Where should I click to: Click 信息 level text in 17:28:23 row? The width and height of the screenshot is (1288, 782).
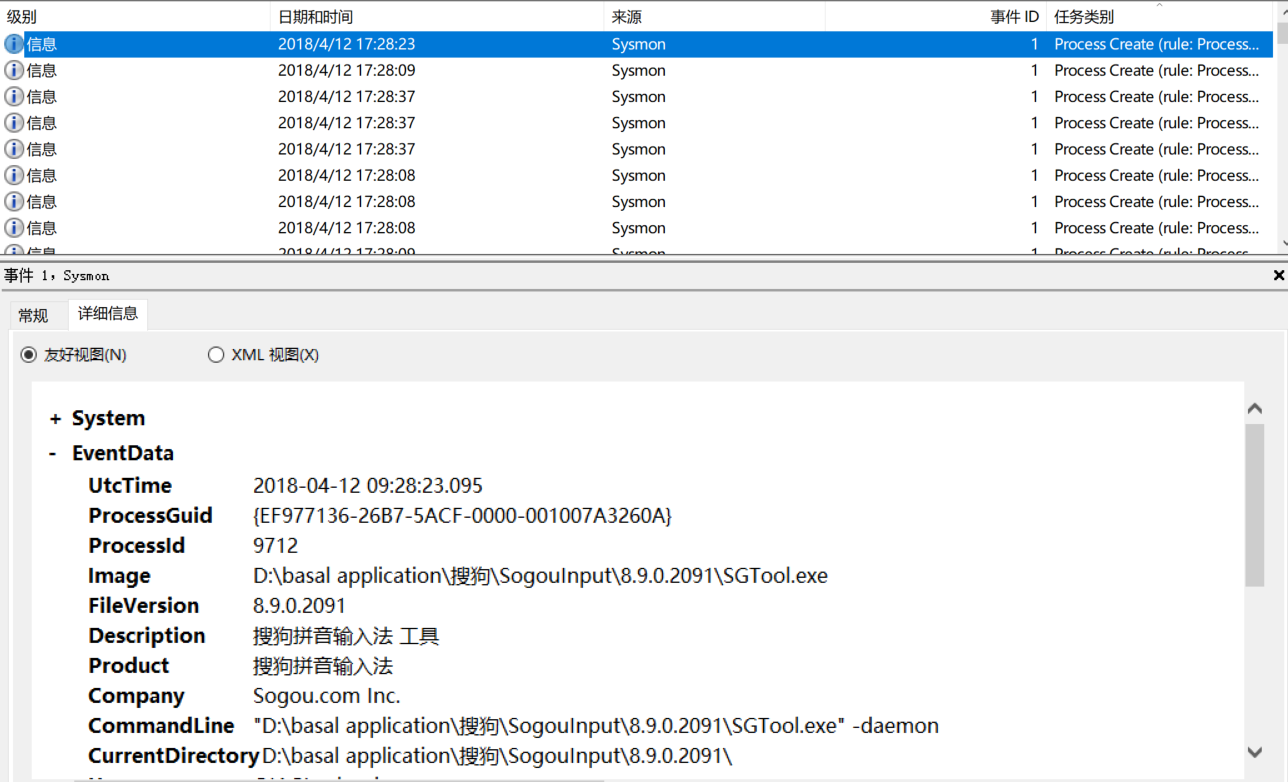pyautogui.click(x=41, y=44)
